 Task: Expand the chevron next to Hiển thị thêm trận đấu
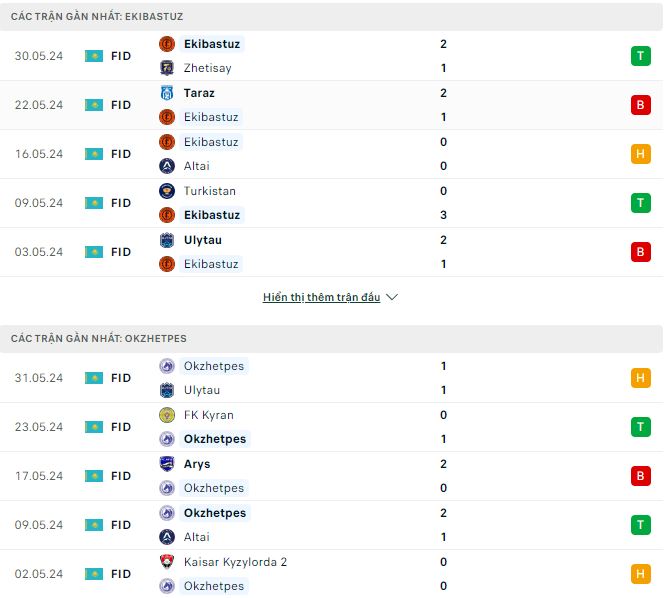392,297
